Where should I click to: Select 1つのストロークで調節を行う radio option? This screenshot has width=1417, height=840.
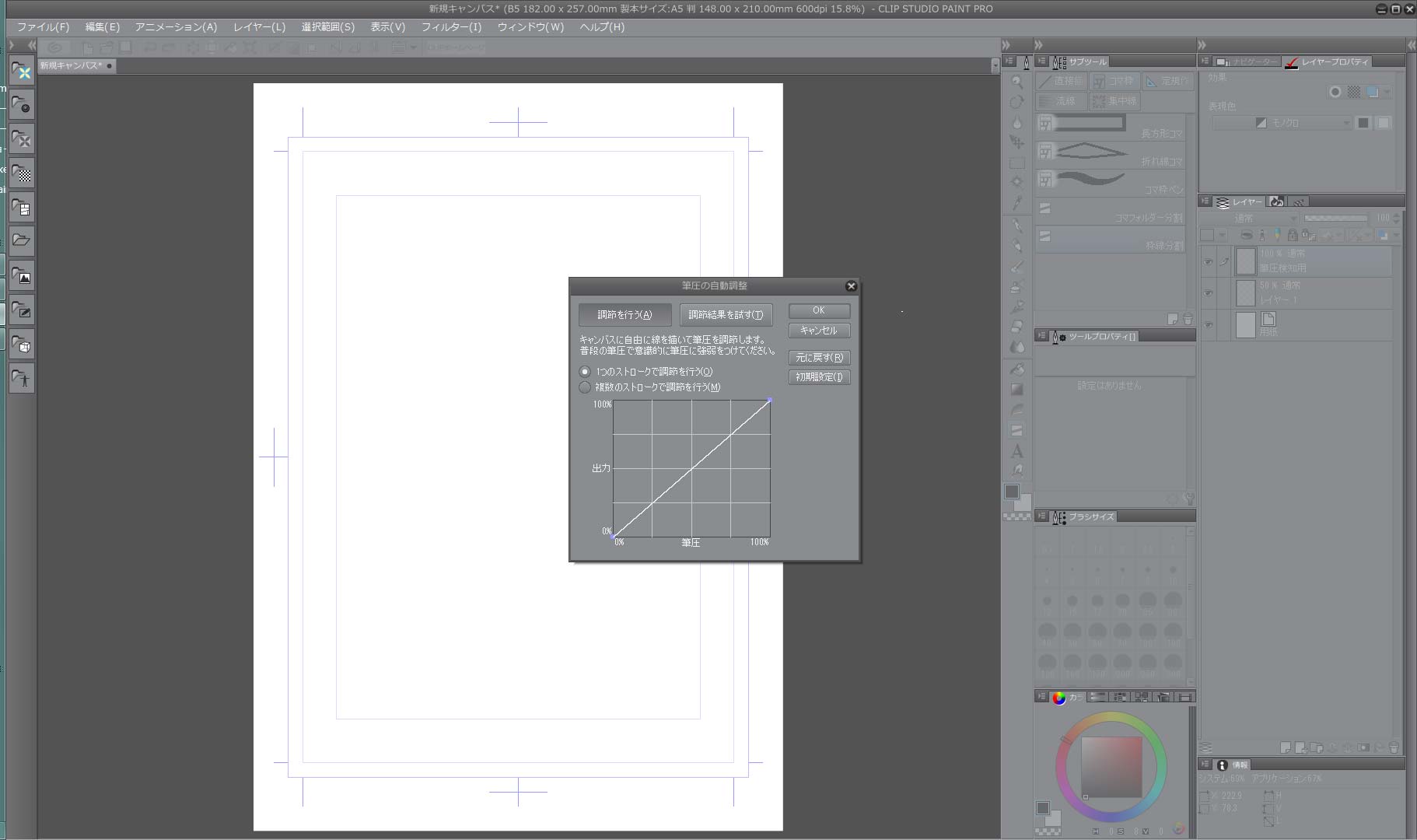click(x=585, y=372)
